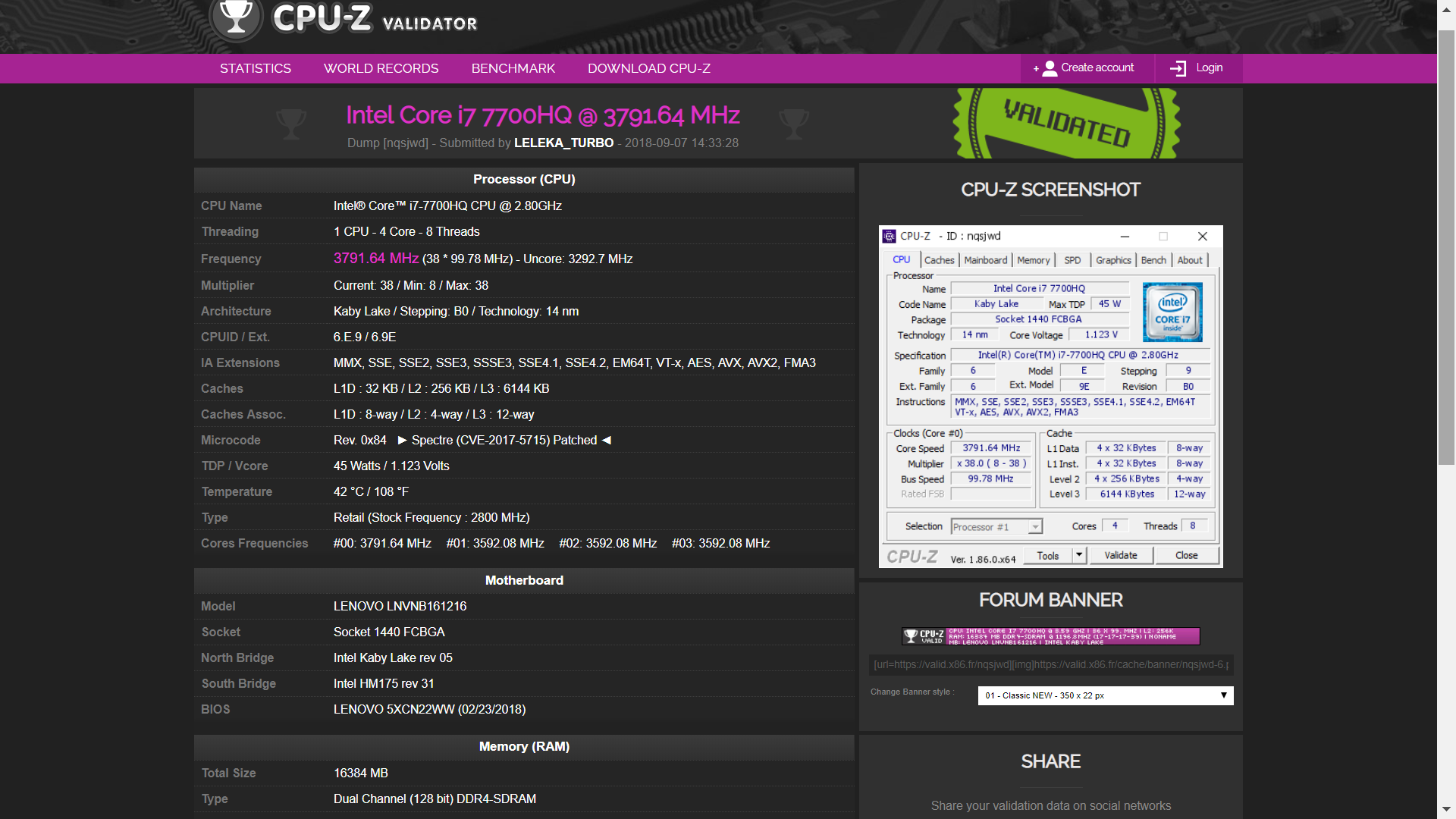Screen dimensions: 1456x819
Task: Open DOWNLOAD CPU-Z page
Action: point(649,68)
